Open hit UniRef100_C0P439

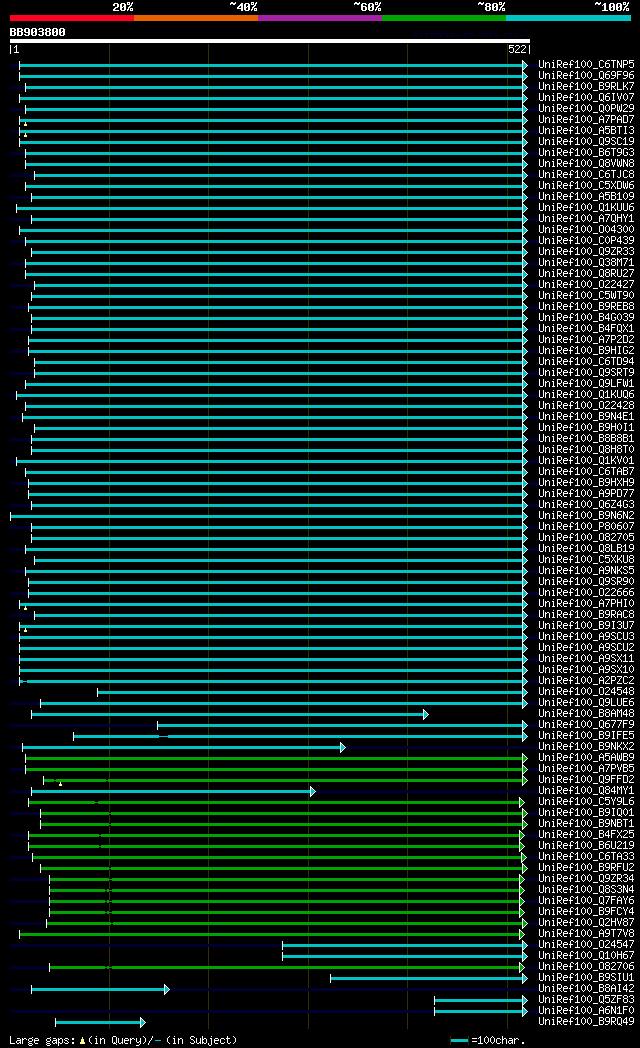[586, 241]
